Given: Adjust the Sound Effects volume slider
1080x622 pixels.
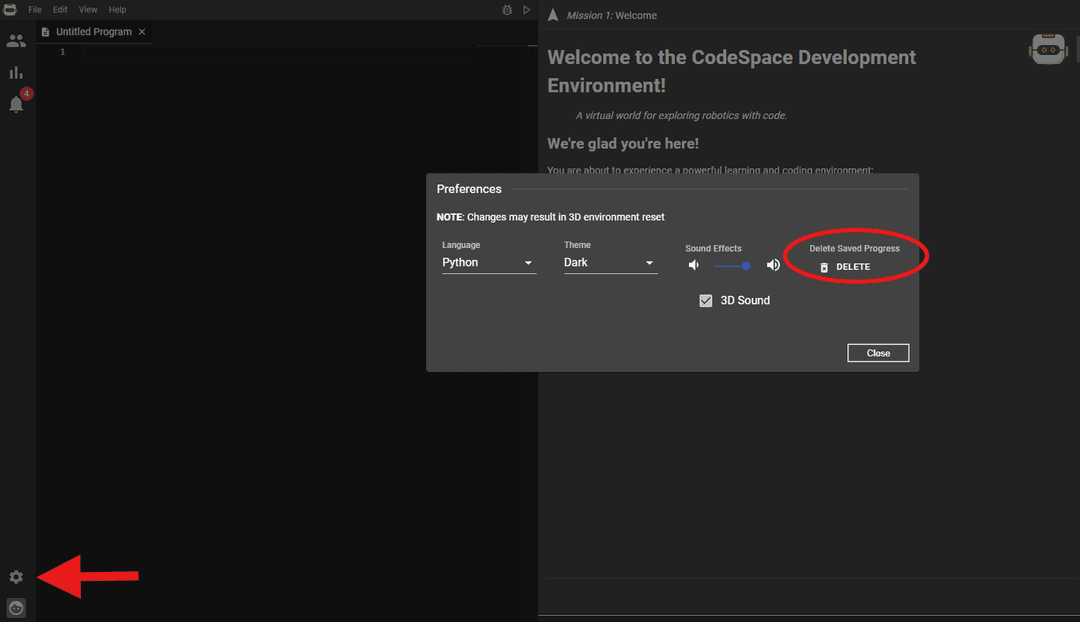Looking at the screenshot, I should [x=733, y=266].
